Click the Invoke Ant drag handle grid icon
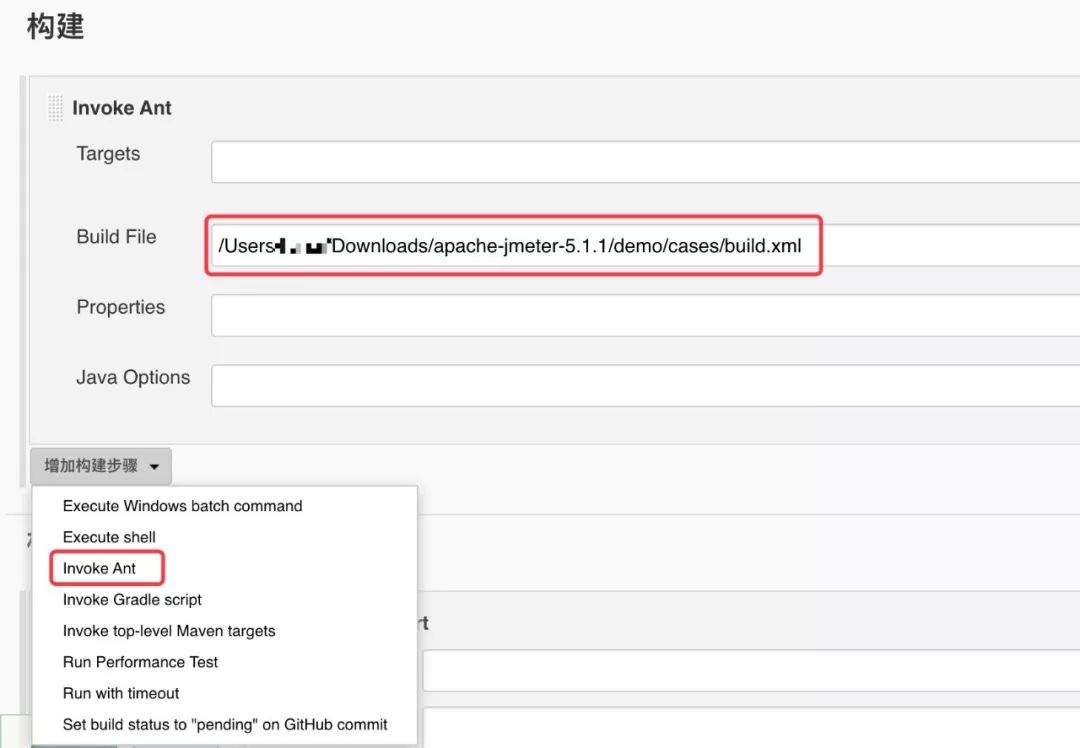This screenshot has width=1080, height=748. coord(55,107)
